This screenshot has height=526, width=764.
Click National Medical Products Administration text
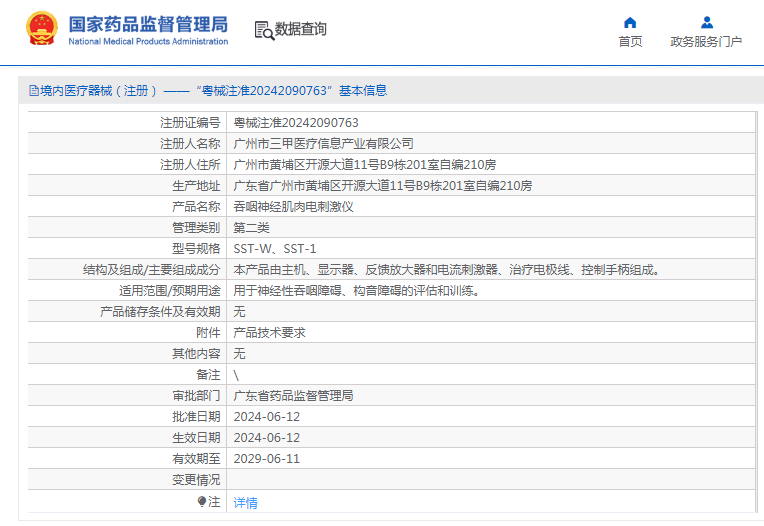click(148, 41)
